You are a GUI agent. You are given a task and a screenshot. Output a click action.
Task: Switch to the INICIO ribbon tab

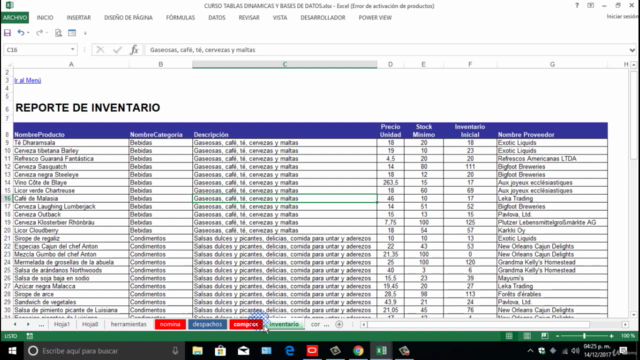45,18
